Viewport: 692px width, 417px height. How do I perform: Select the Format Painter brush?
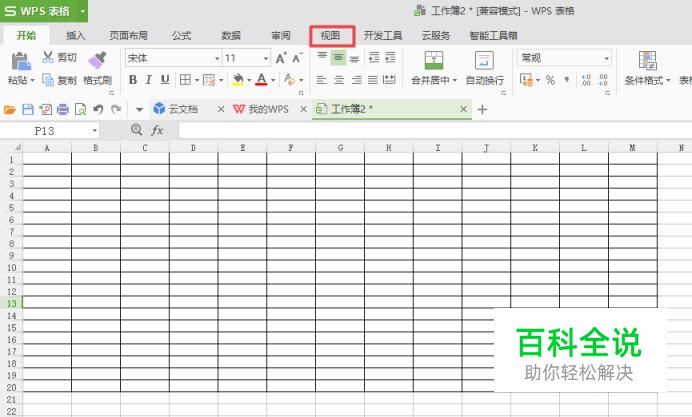97,61
